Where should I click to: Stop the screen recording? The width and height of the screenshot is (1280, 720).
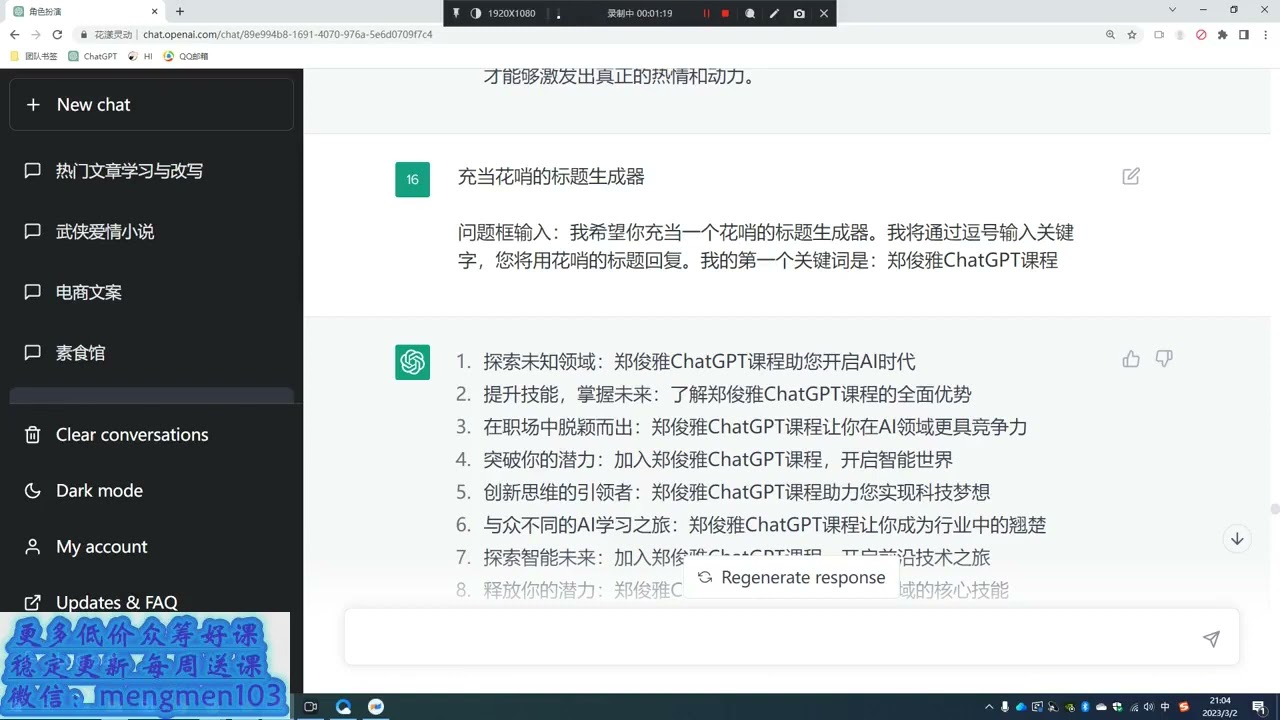[725, 13]
